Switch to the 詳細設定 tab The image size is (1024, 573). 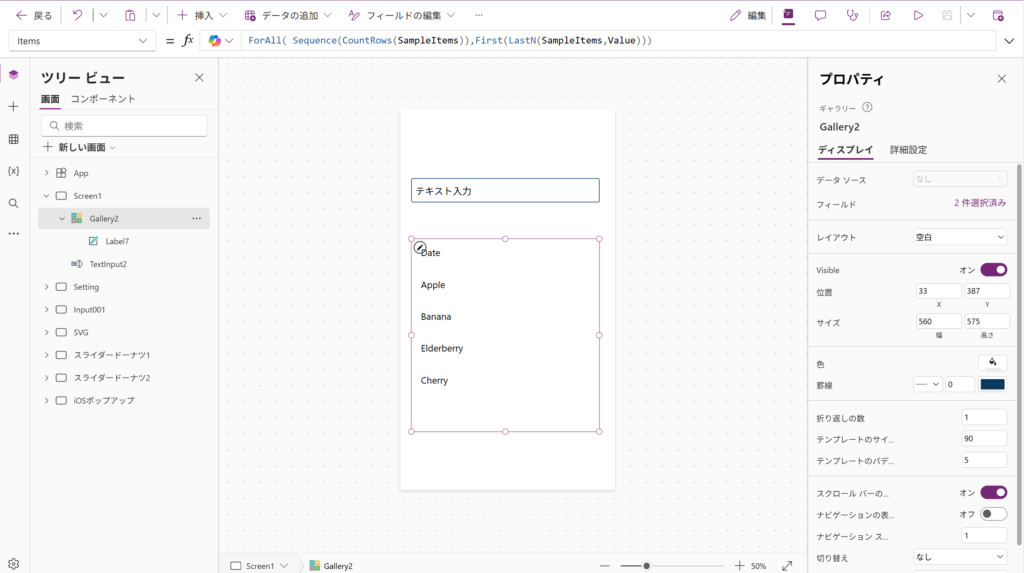(908, 150)
